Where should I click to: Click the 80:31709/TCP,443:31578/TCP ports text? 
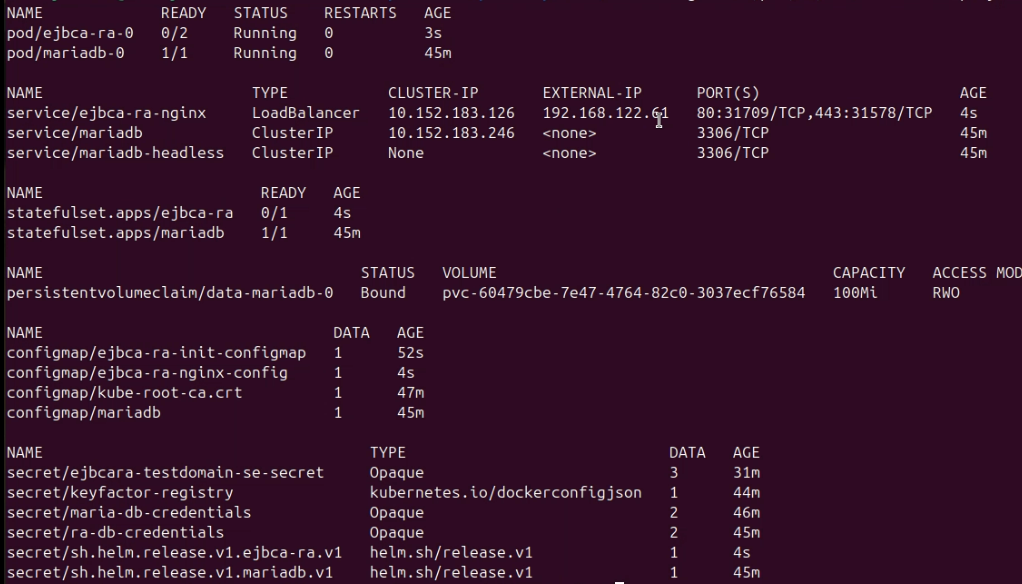(x=814, y=113)
